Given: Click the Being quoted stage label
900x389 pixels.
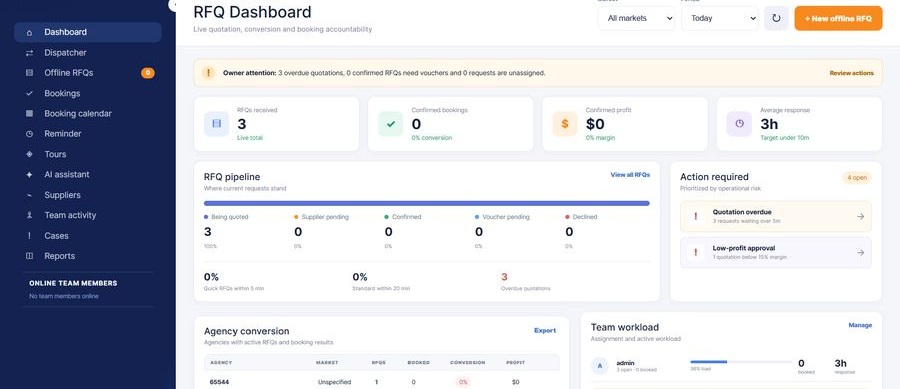Looking at the screenshot, I should point(230,217).
